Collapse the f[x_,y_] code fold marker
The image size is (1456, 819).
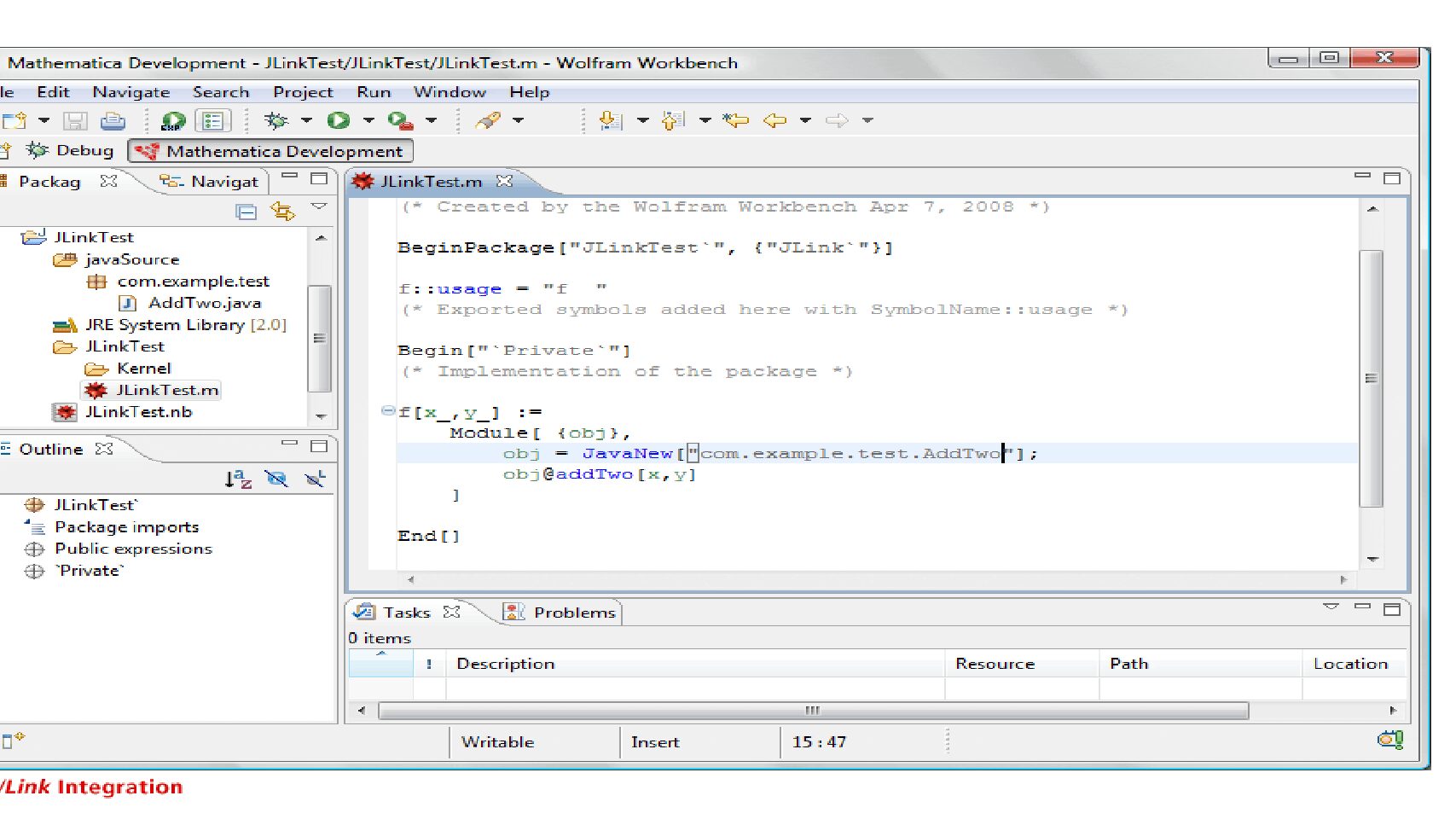[387, 410]
